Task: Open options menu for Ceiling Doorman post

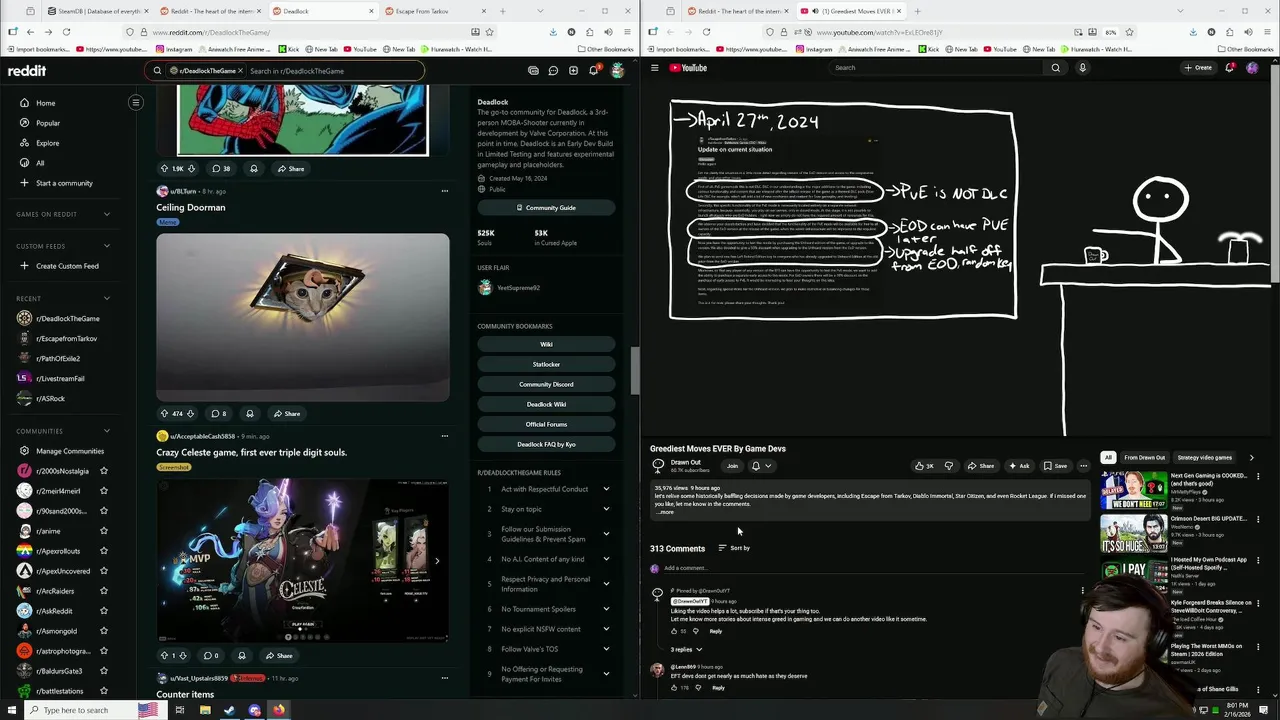Action: (444, 190)
